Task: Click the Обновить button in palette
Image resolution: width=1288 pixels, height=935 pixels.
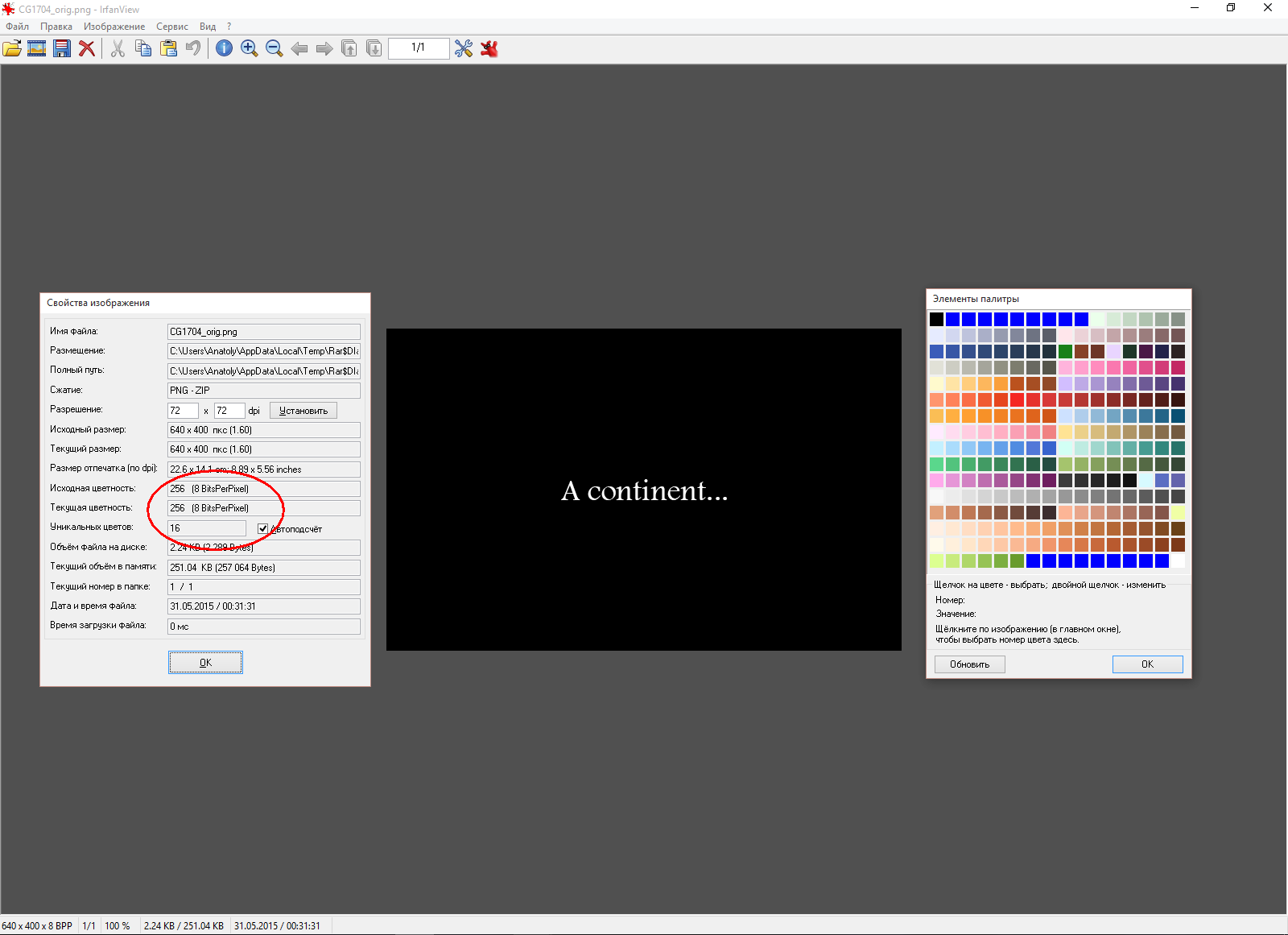Action: coord(969,664)
